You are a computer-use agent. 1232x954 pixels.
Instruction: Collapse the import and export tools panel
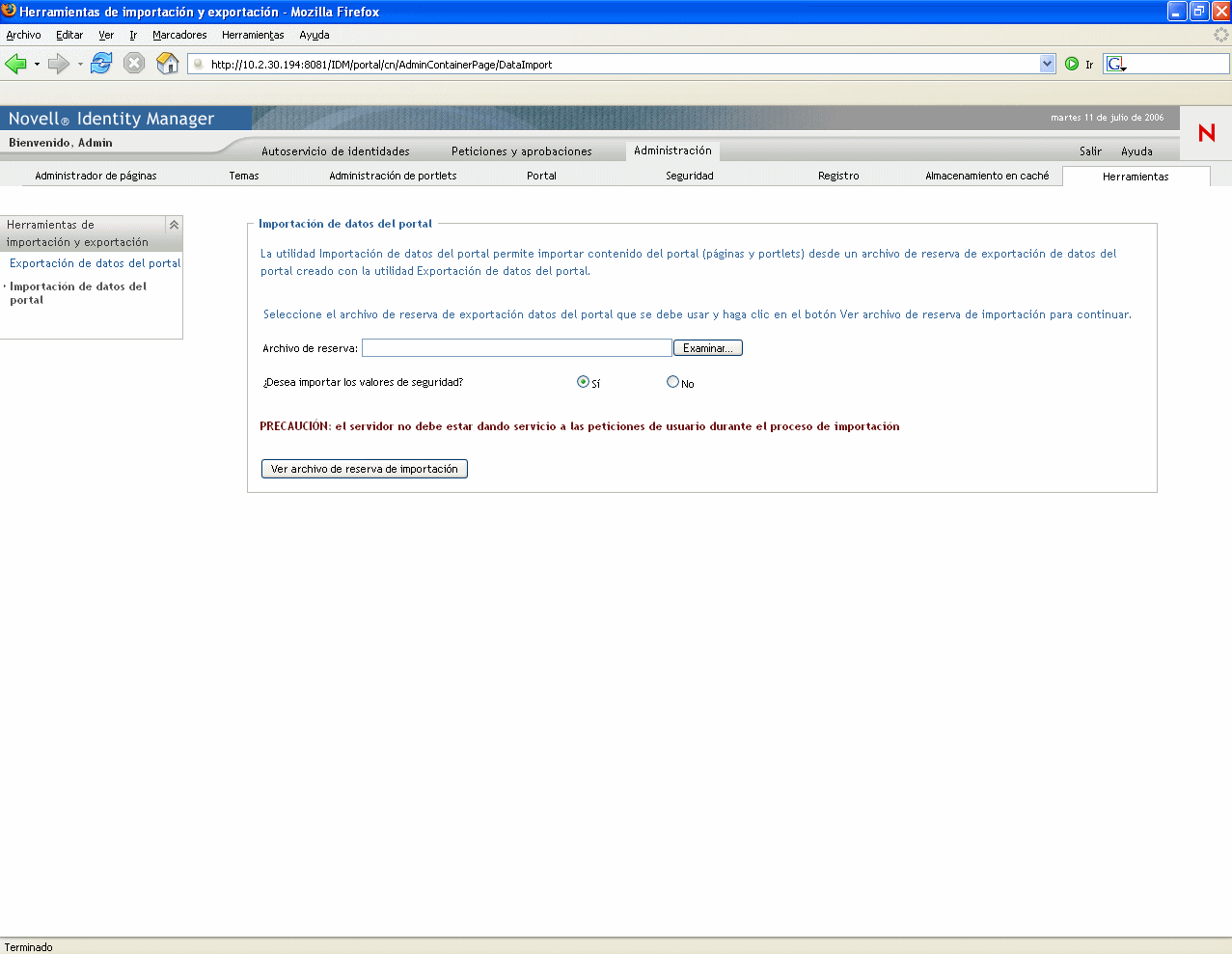pos(174,225)
